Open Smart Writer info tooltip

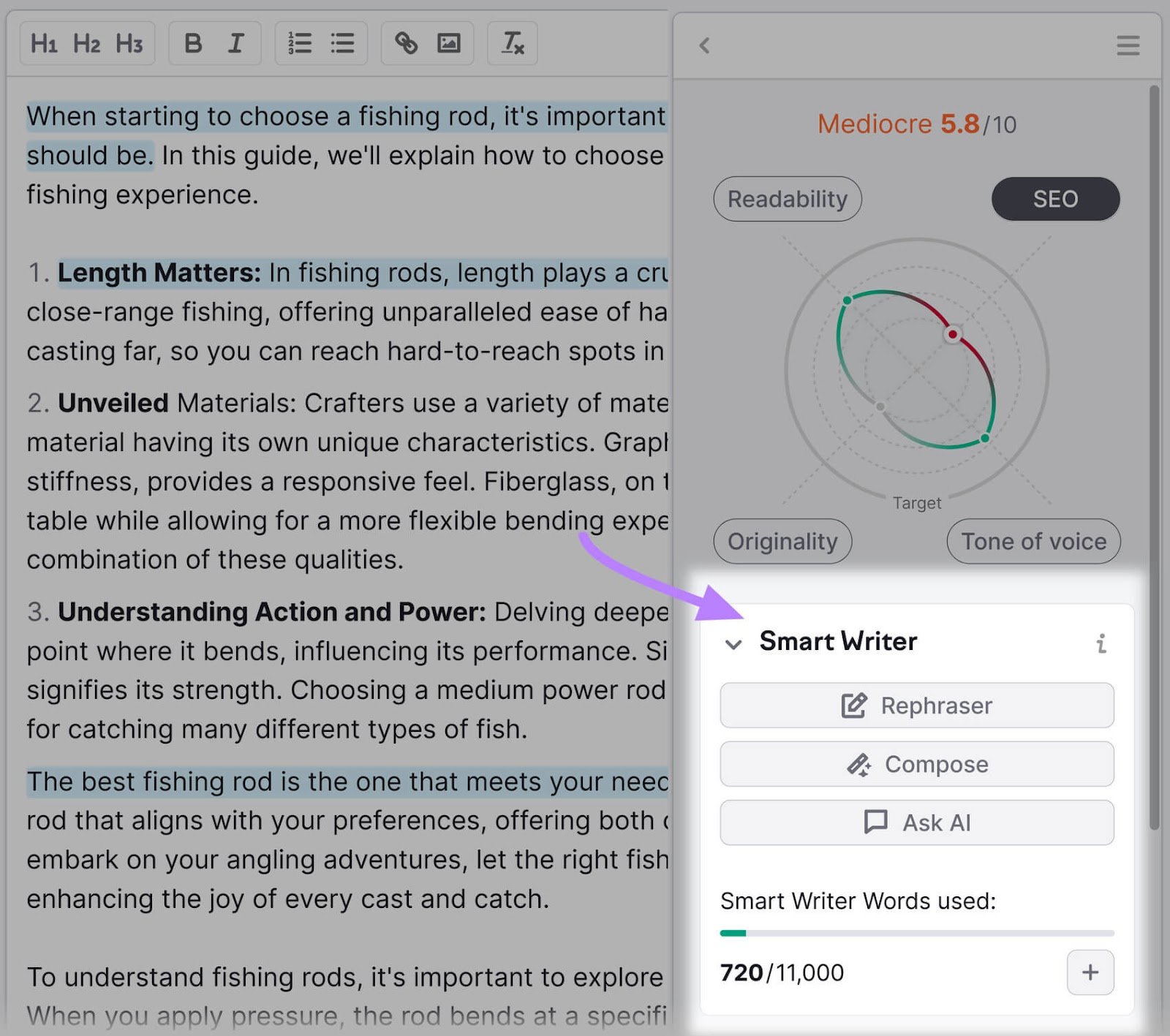tap(1101, 643)
